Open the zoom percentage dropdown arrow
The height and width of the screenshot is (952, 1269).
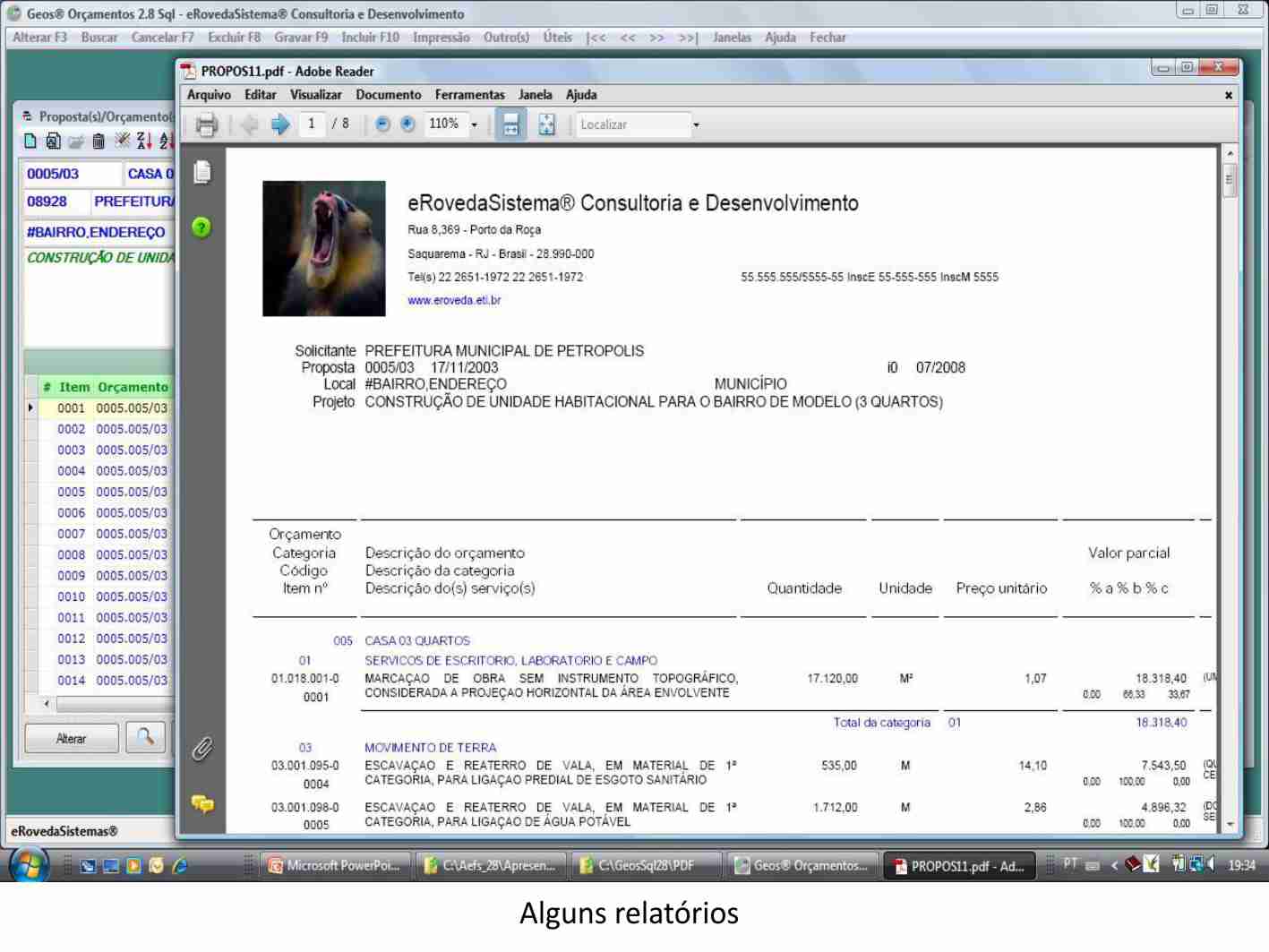tap(475, 125)
